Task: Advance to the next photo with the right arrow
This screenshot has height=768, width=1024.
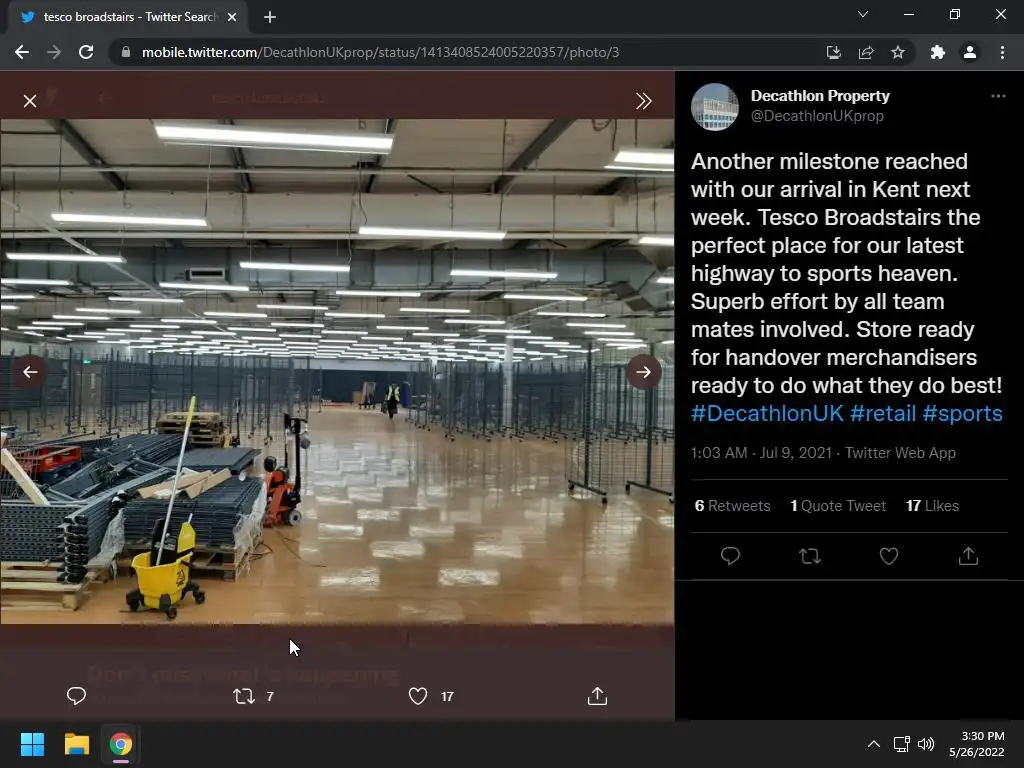Action: tap(643, 372)
